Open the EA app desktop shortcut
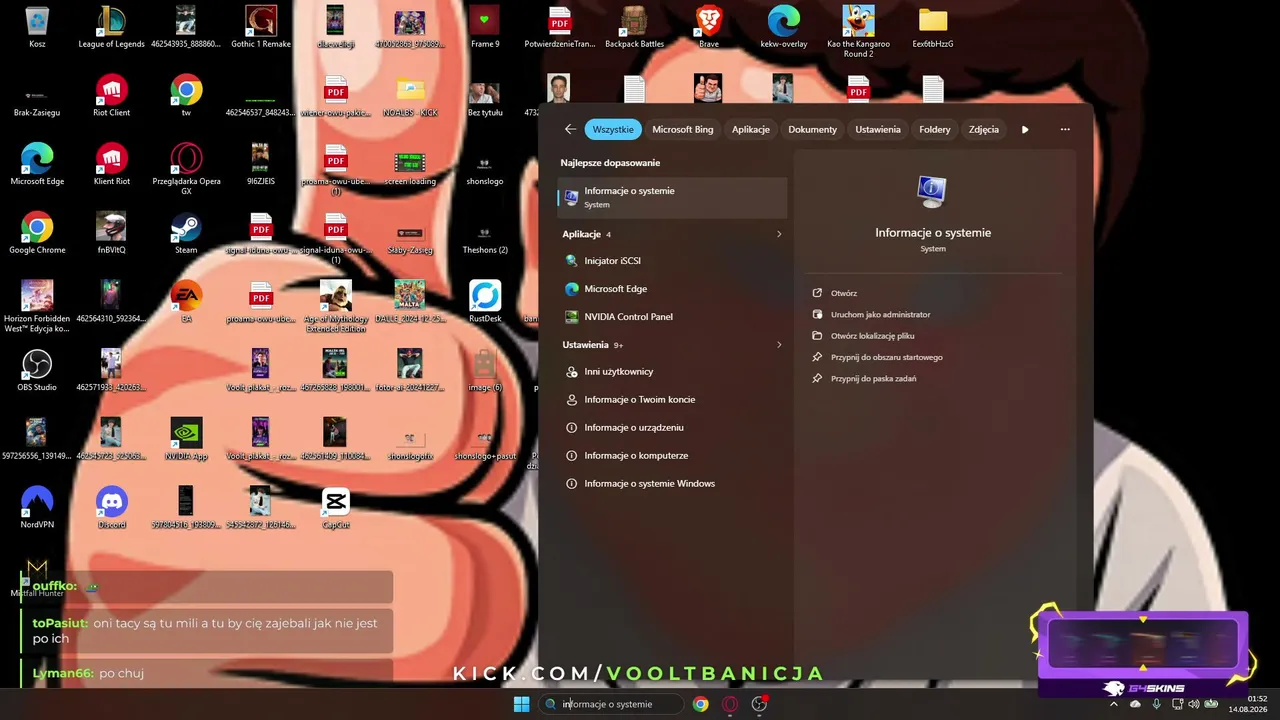The height and width of the screenshot is (720, 1280). click(x=186, y=302)
